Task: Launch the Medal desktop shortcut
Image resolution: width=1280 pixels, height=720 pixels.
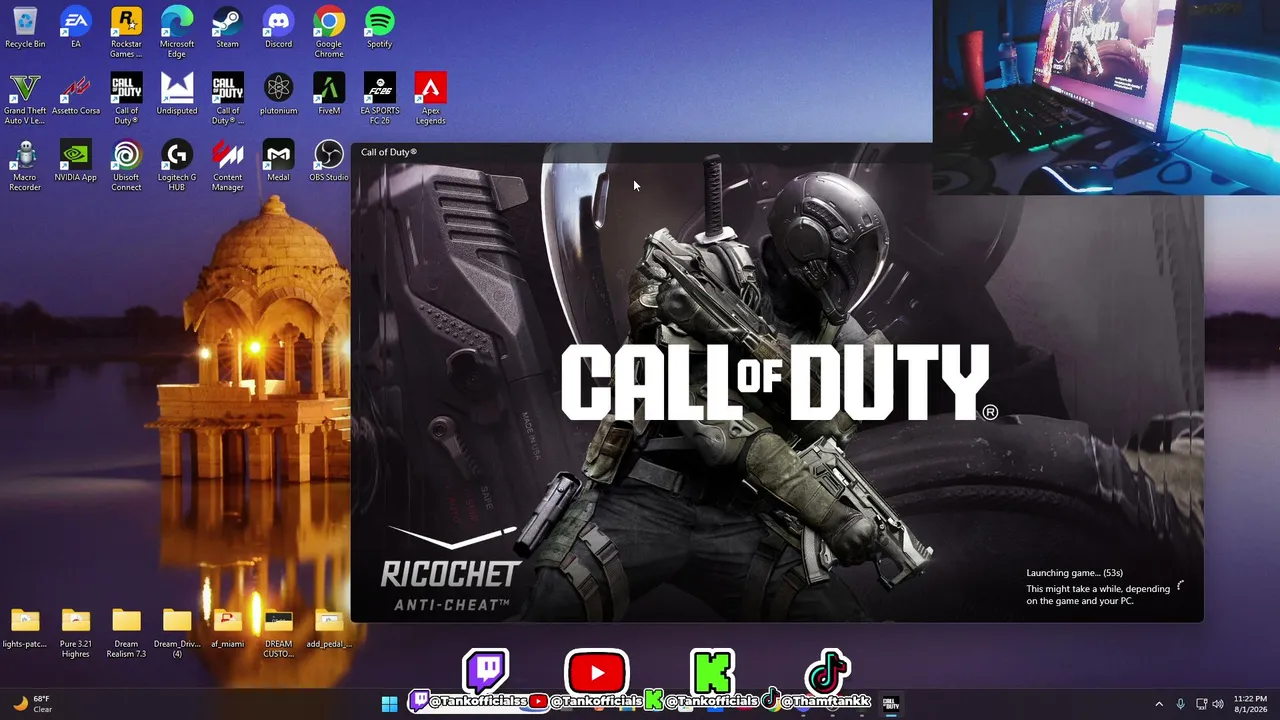Action: (278, 162)
